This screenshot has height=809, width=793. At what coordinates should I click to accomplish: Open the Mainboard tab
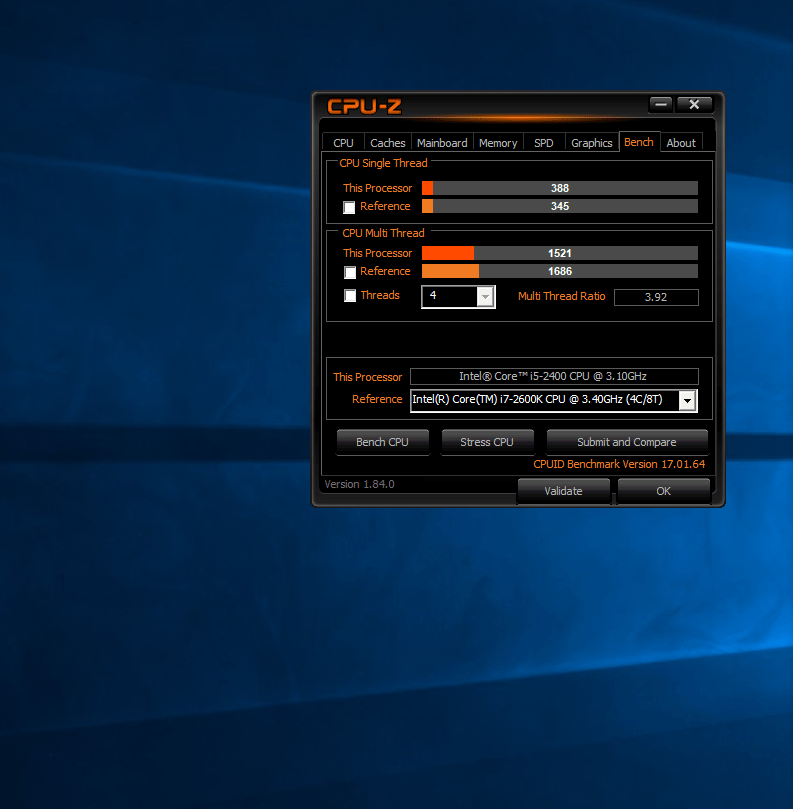(x=442, y=143)
